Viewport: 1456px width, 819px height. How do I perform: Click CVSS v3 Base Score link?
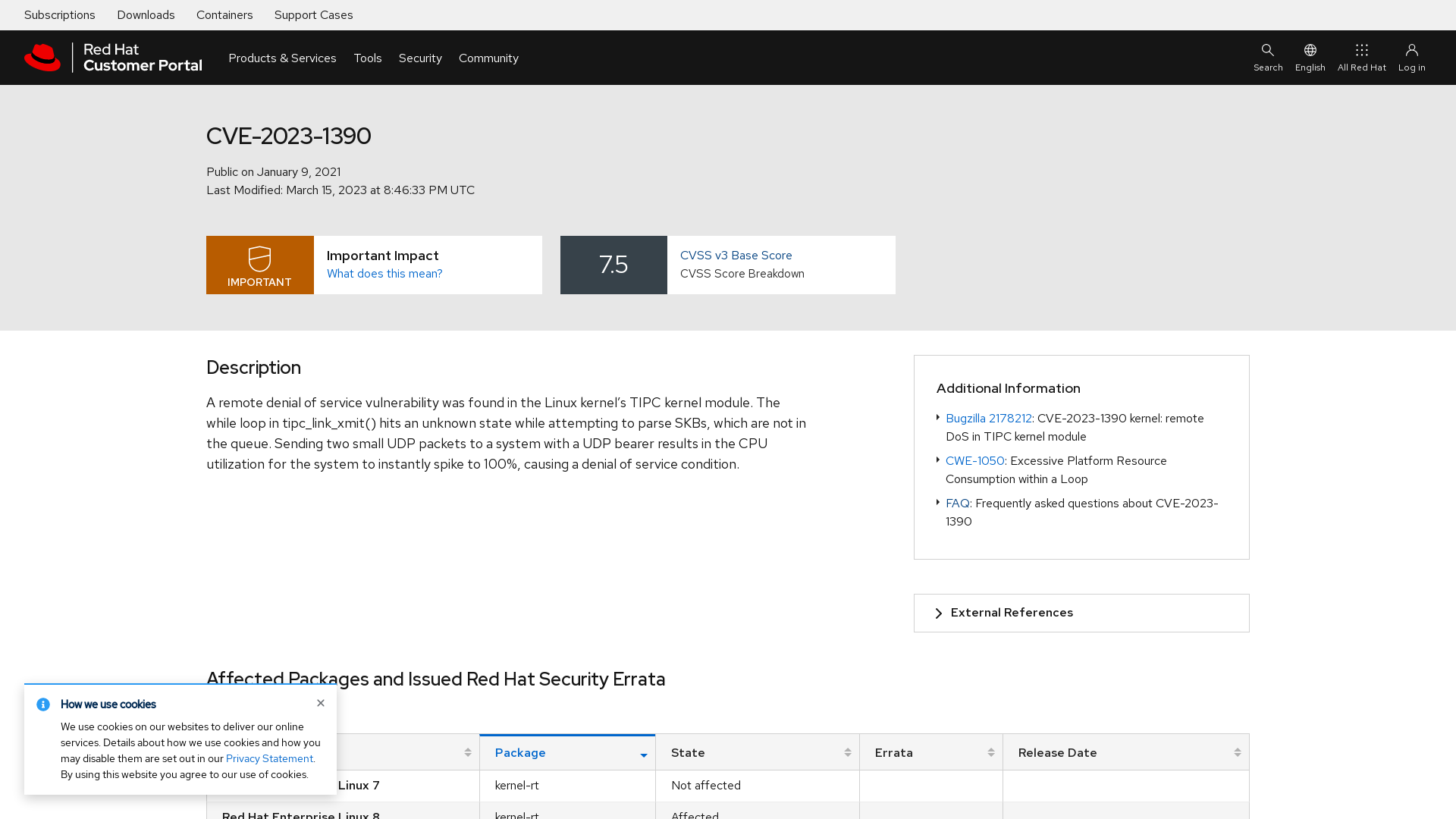736,255
